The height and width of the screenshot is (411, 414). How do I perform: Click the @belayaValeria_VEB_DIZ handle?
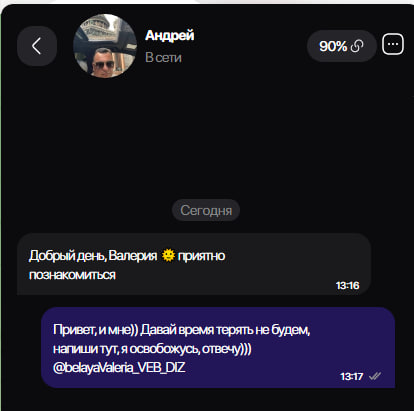click(119, 368)
